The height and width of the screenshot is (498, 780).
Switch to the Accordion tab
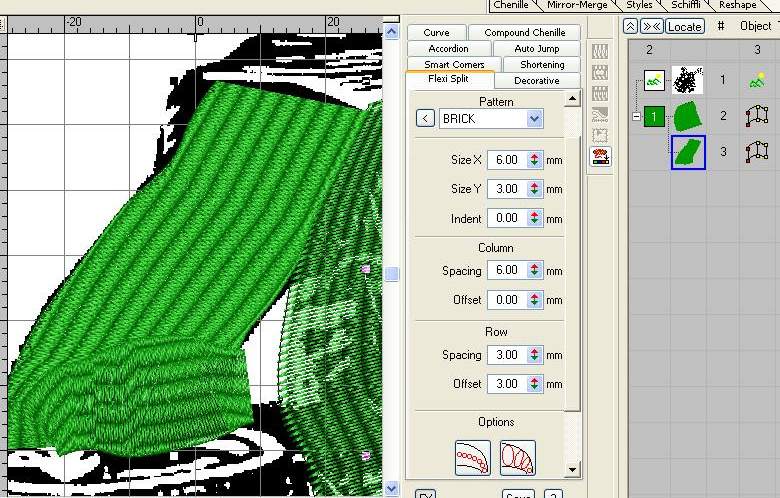pyautogui.click(x=449, y=49)
